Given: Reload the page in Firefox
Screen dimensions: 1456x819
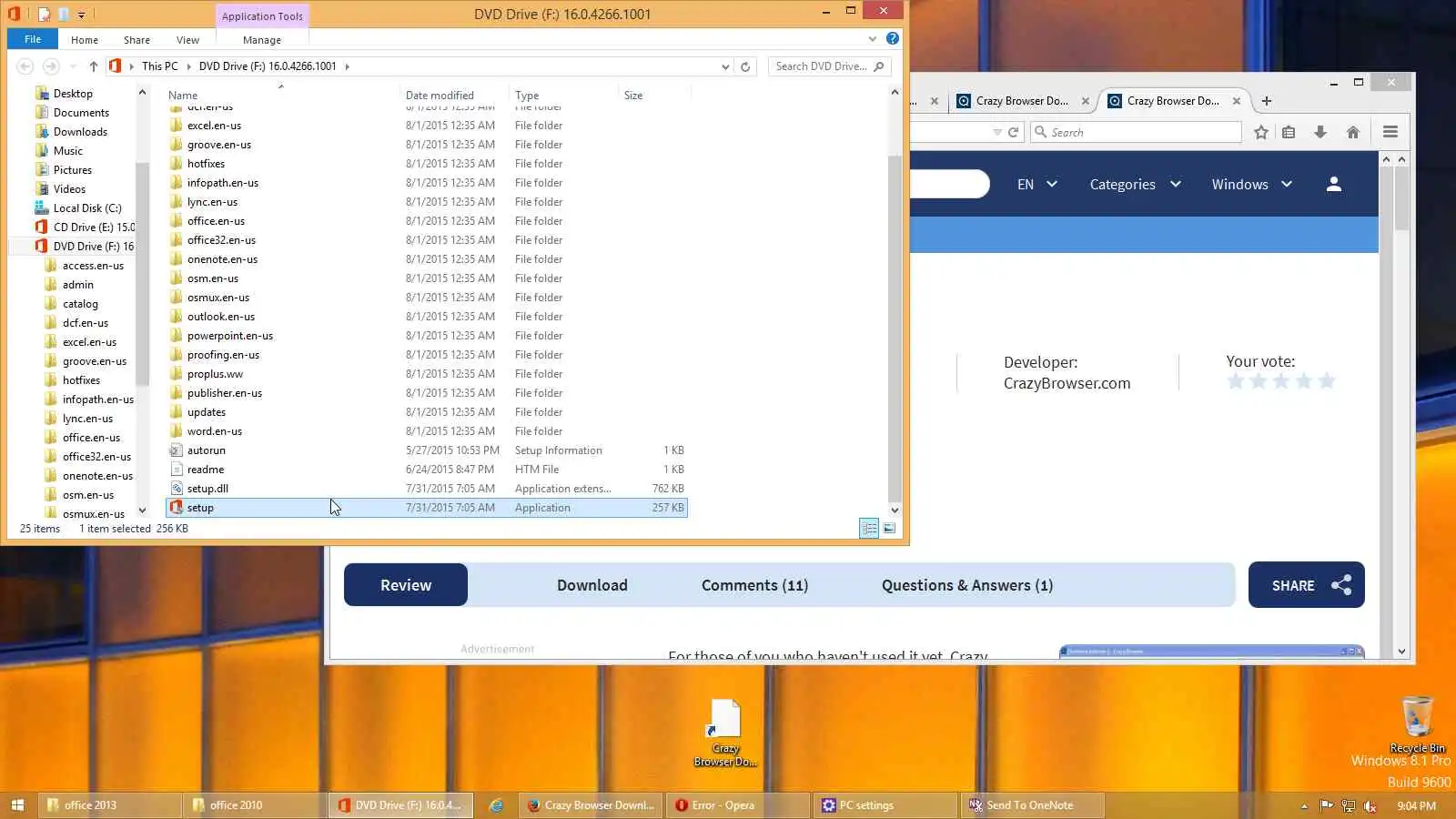Looking at the screenshot, I should [x=1013, y=132].
